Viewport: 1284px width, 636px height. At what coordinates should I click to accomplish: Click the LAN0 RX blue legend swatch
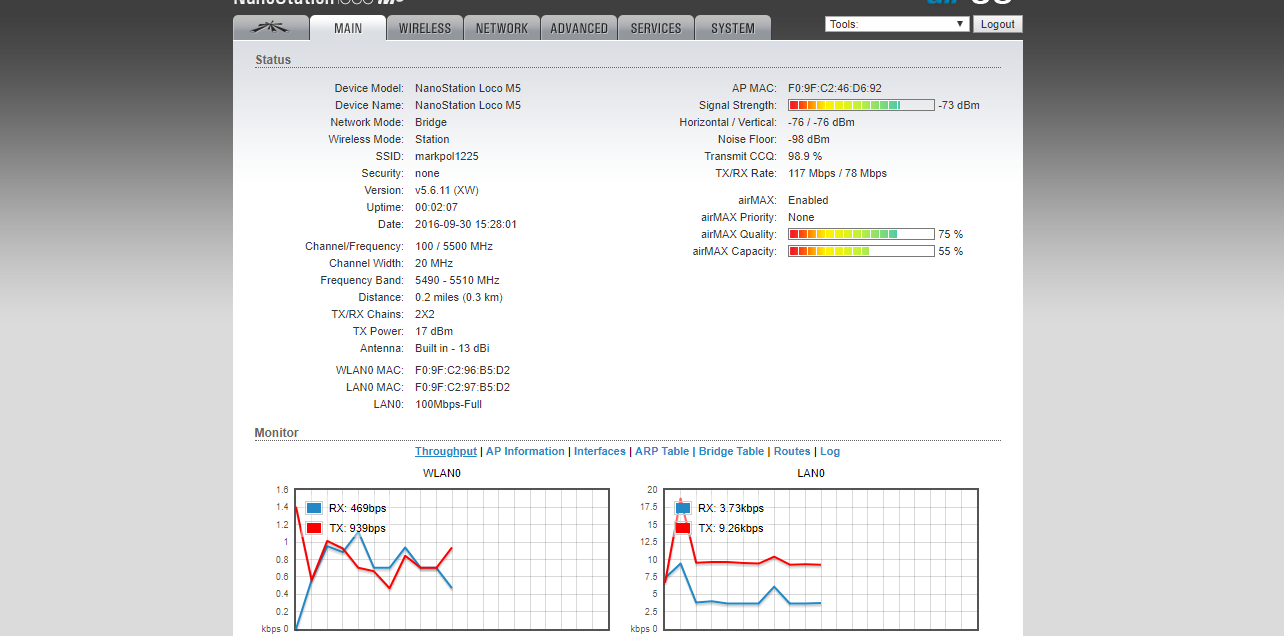point(683,508)
